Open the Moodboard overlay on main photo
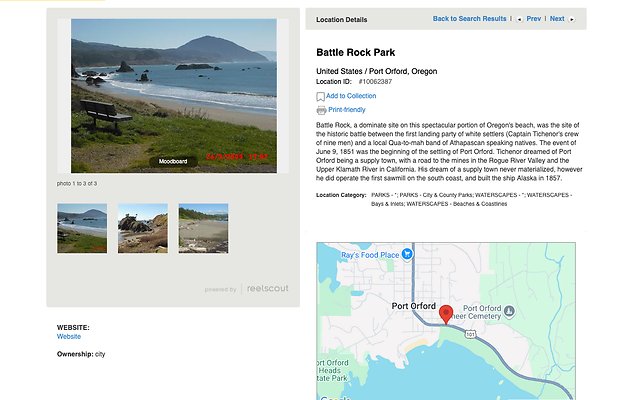 click(x=173, y=160)
